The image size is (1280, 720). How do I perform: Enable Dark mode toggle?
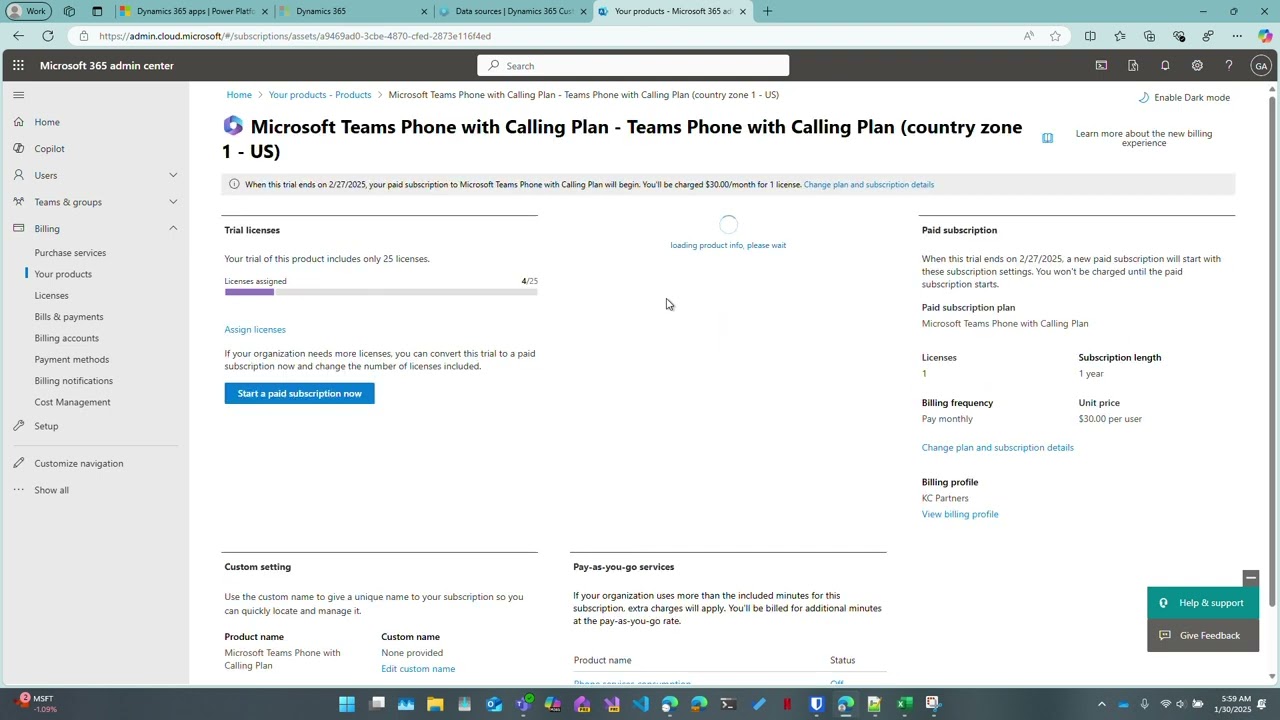click(1184, 98)
